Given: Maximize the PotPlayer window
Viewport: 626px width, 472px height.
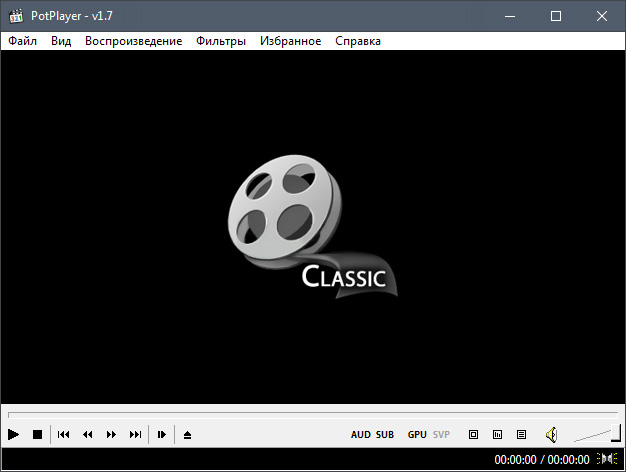Looking at the screenshot, I should click(x=556, y=16).
